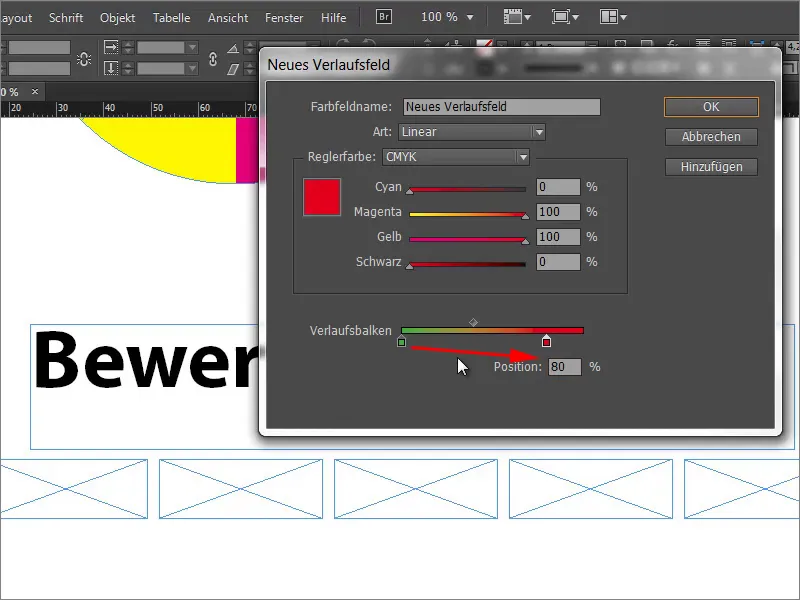Click the Farbfeldname text field
Screen dimensions: 800x600
[502, 107]
